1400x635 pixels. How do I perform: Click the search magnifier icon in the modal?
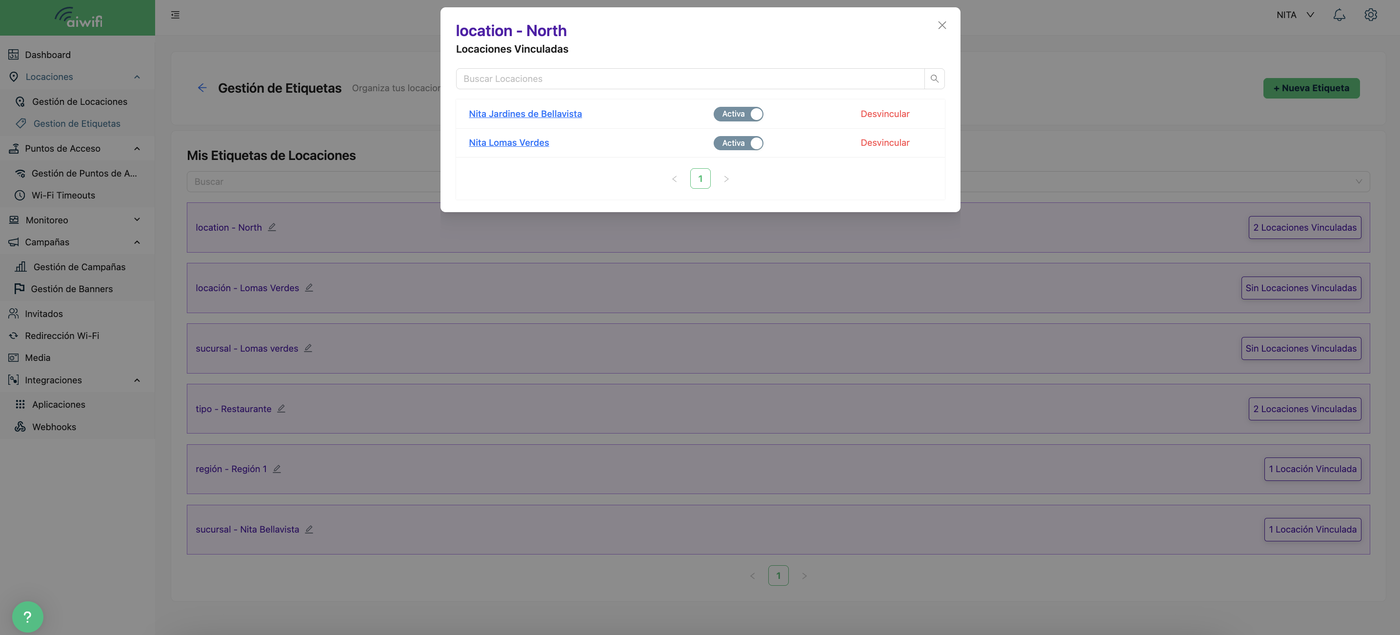(934, 79)
